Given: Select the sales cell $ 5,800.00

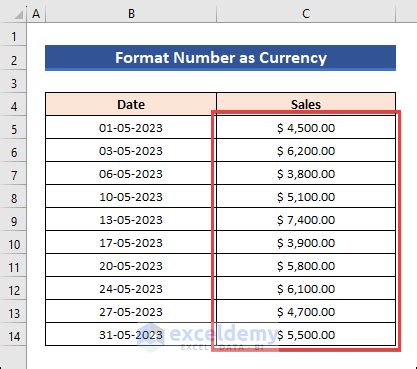Looking at the screenshot, I should (x=306, y=266).
